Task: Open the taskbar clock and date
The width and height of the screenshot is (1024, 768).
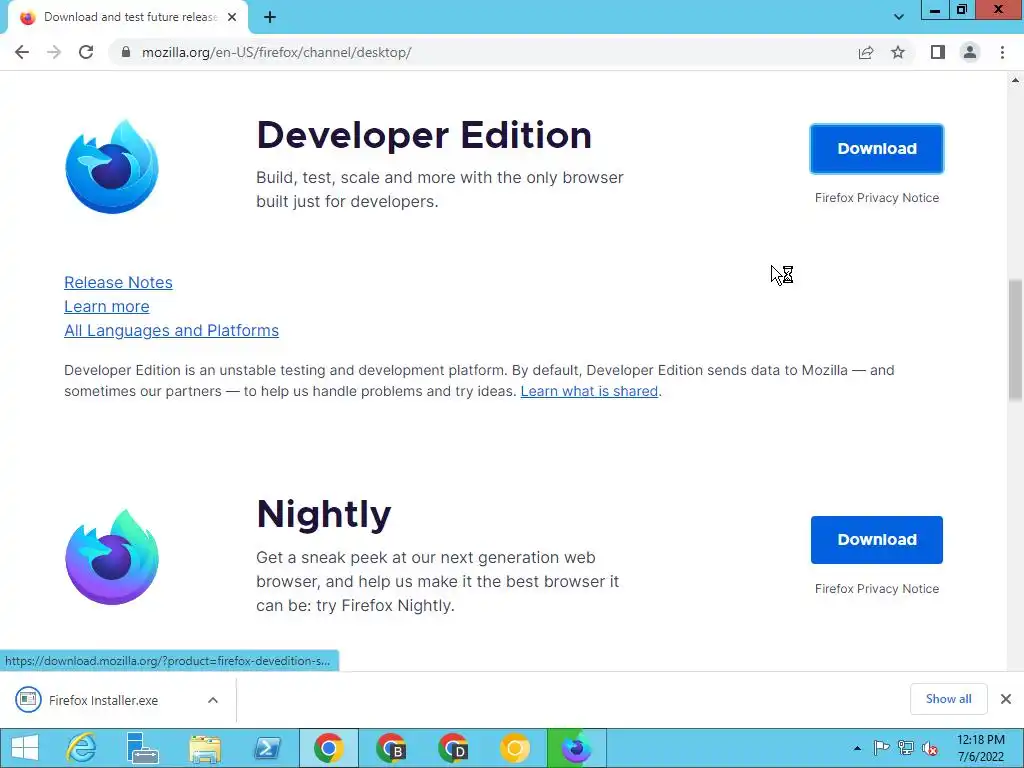Action: 981,748
